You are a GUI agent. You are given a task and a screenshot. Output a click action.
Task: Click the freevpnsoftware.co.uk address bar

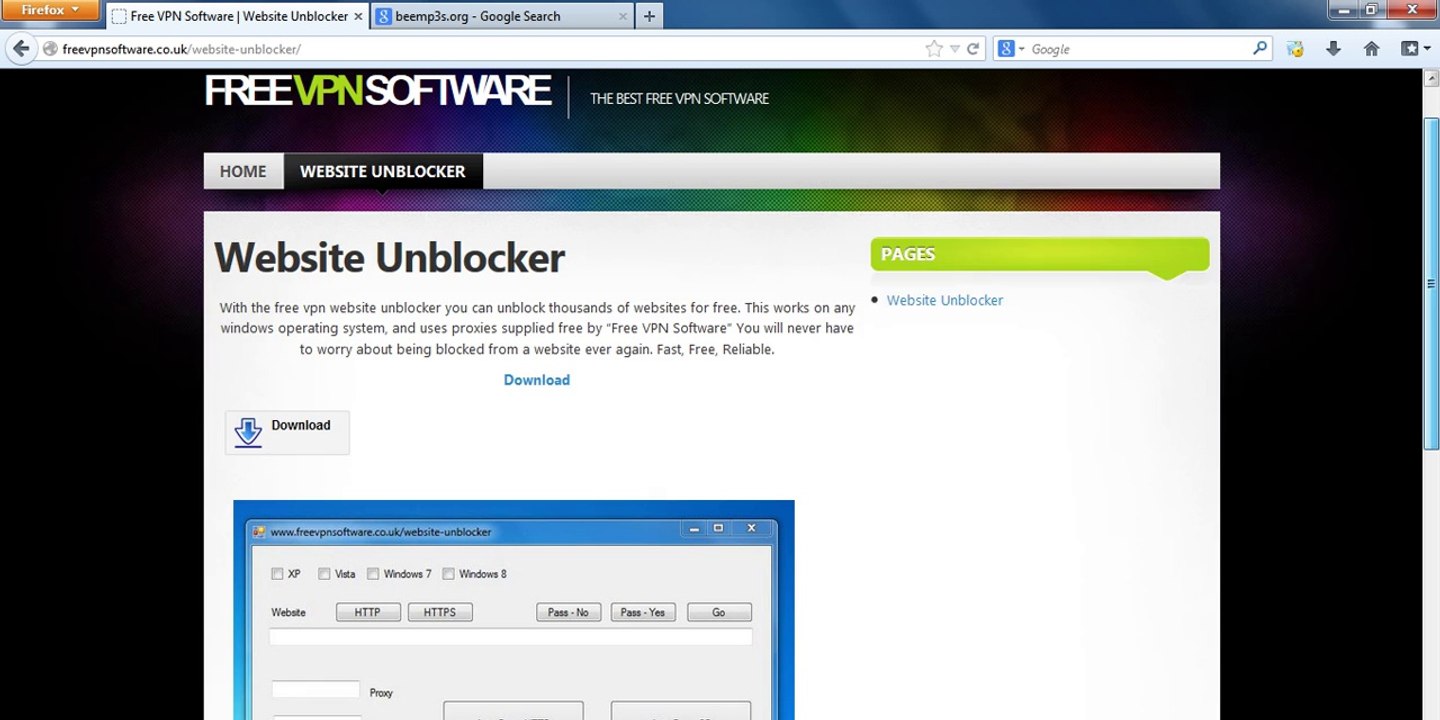tap(490, 48)
